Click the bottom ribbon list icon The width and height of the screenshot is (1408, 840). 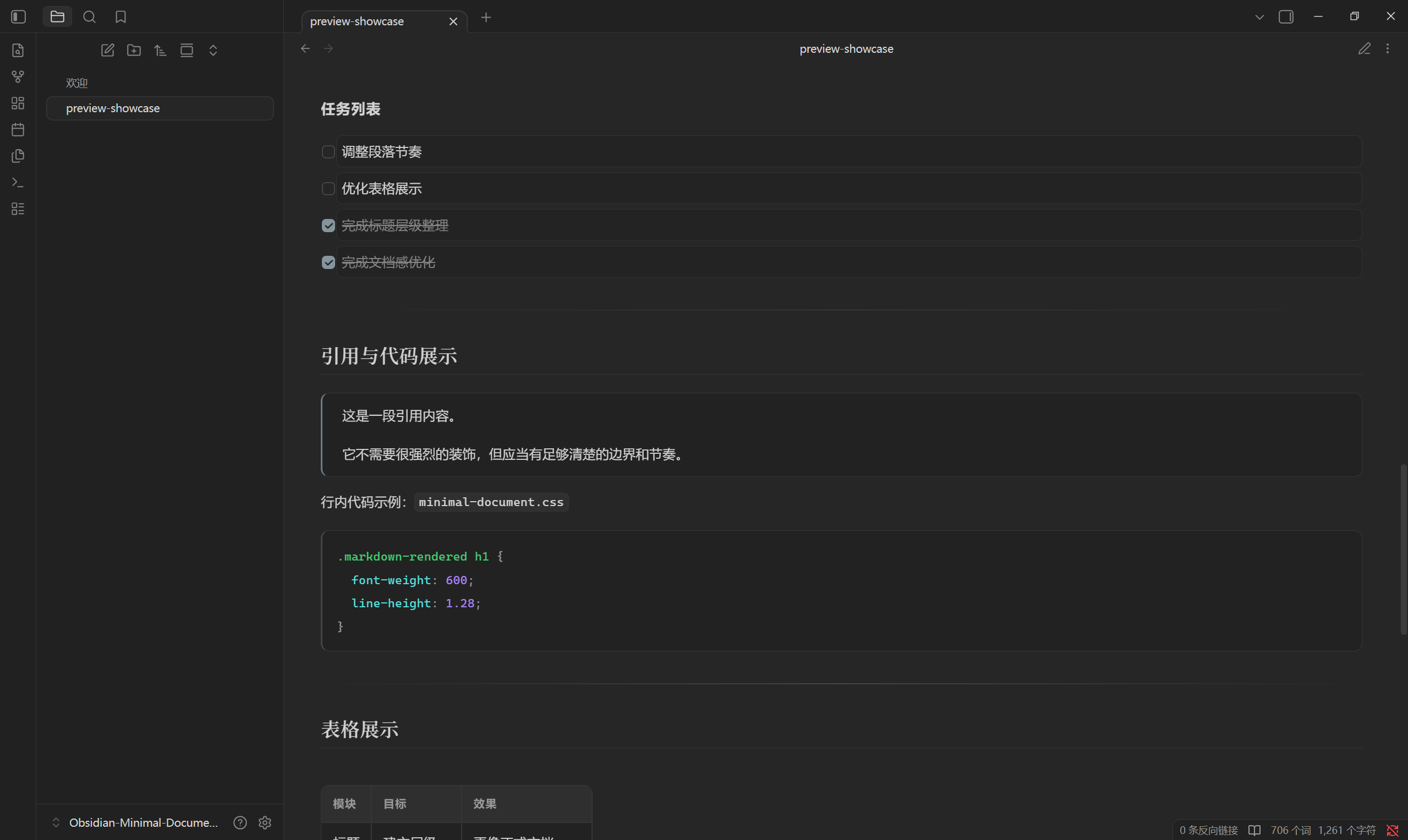[18, 209]
